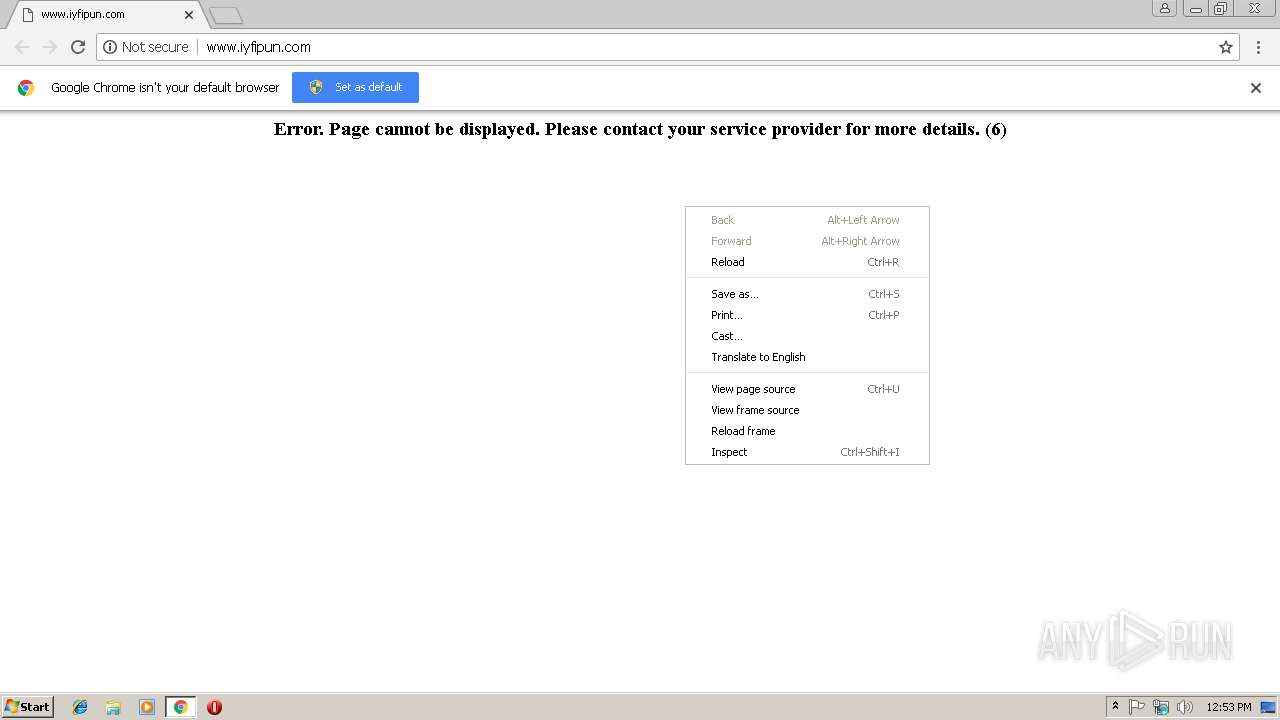Dismiss the default browser notification bar
Image resolution: width=1280 pixels, height=720 pixels.
1256,88
